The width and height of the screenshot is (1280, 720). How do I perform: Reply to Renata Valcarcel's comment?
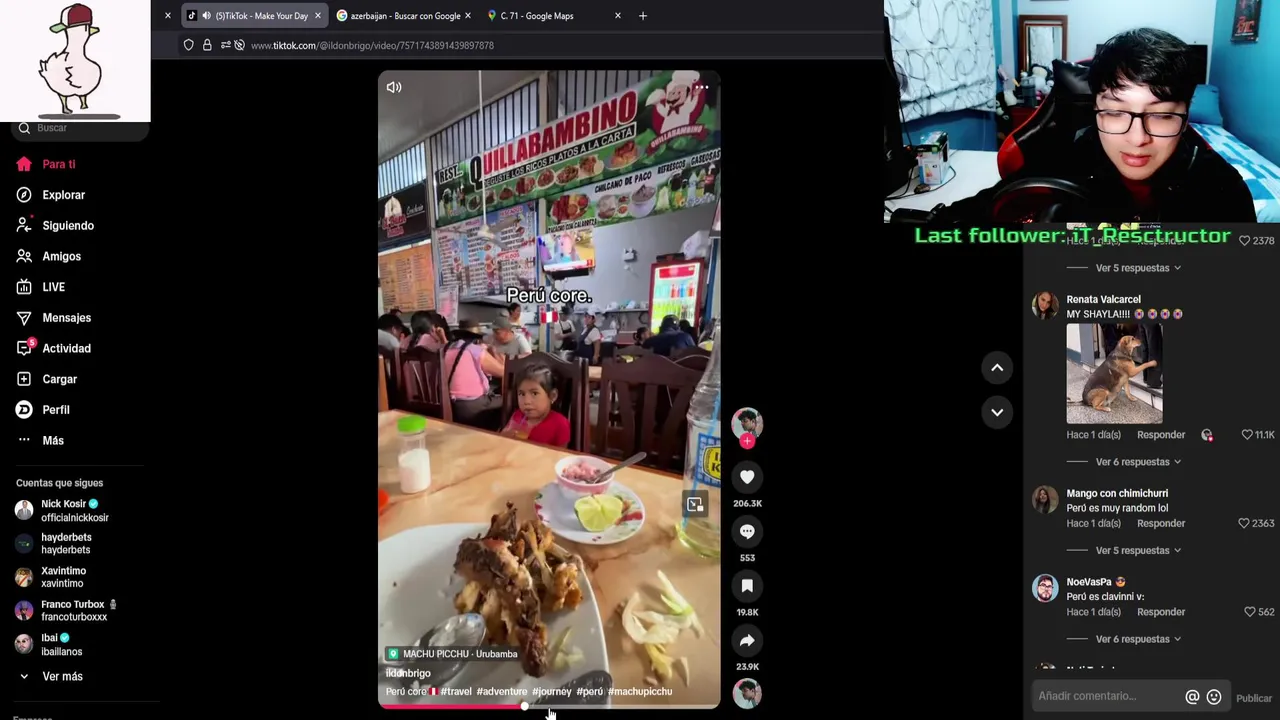[1161, 435]
